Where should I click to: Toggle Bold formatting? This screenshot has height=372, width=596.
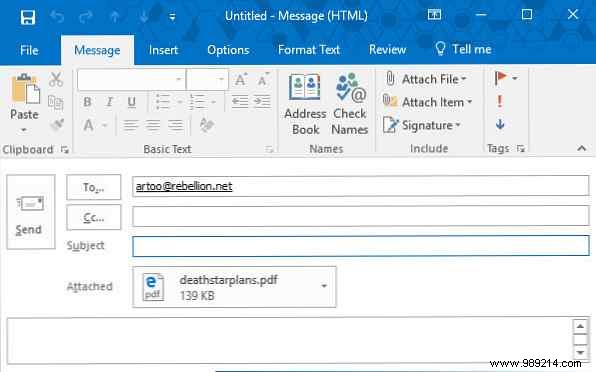[x=87, y=102]
